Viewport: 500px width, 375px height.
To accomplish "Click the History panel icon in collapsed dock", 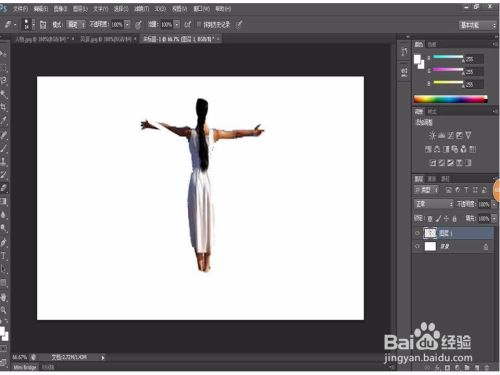I will [404, 52].
